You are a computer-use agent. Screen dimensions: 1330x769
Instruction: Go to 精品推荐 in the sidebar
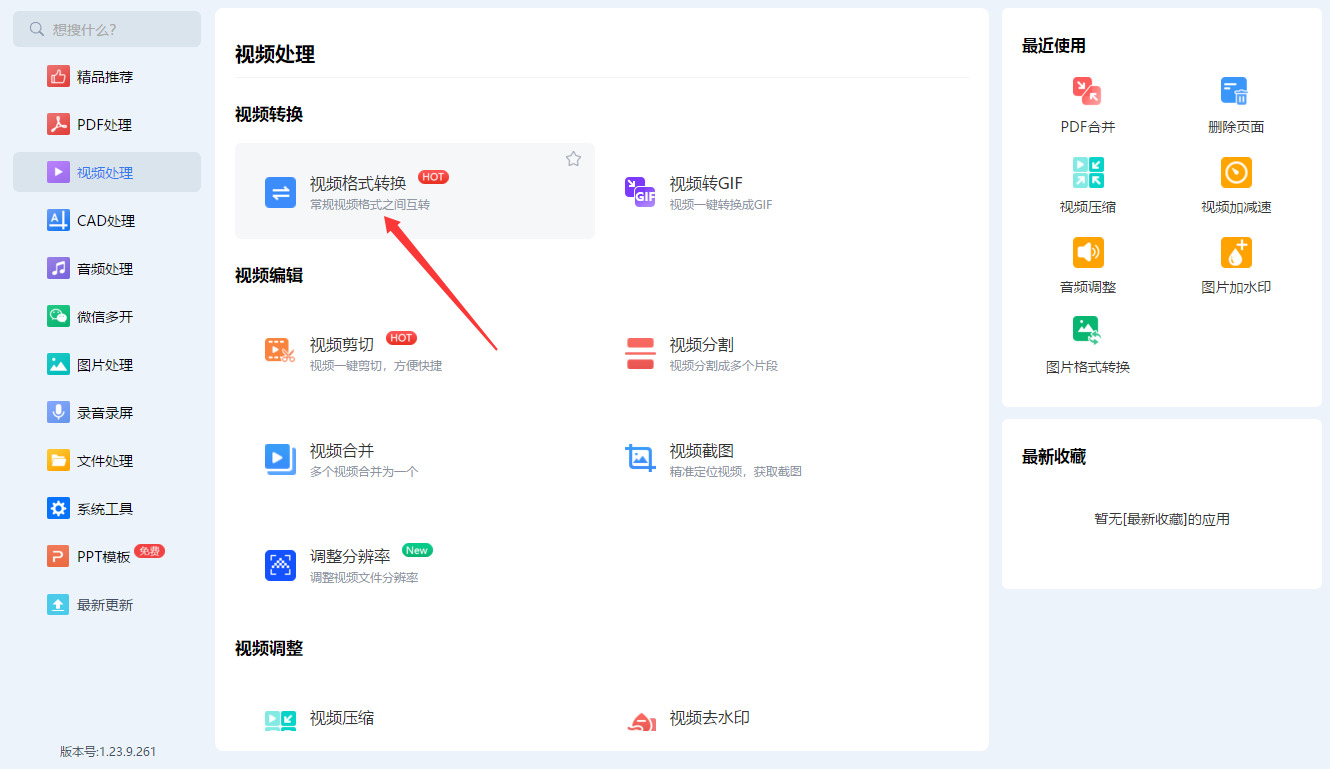107,76
